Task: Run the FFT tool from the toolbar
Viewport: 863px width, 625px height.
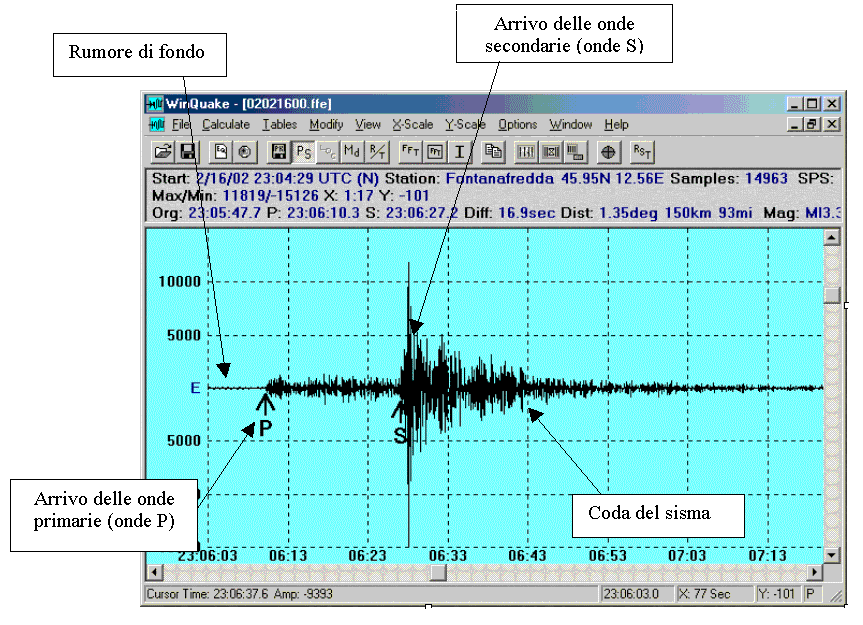Action: 410,151
